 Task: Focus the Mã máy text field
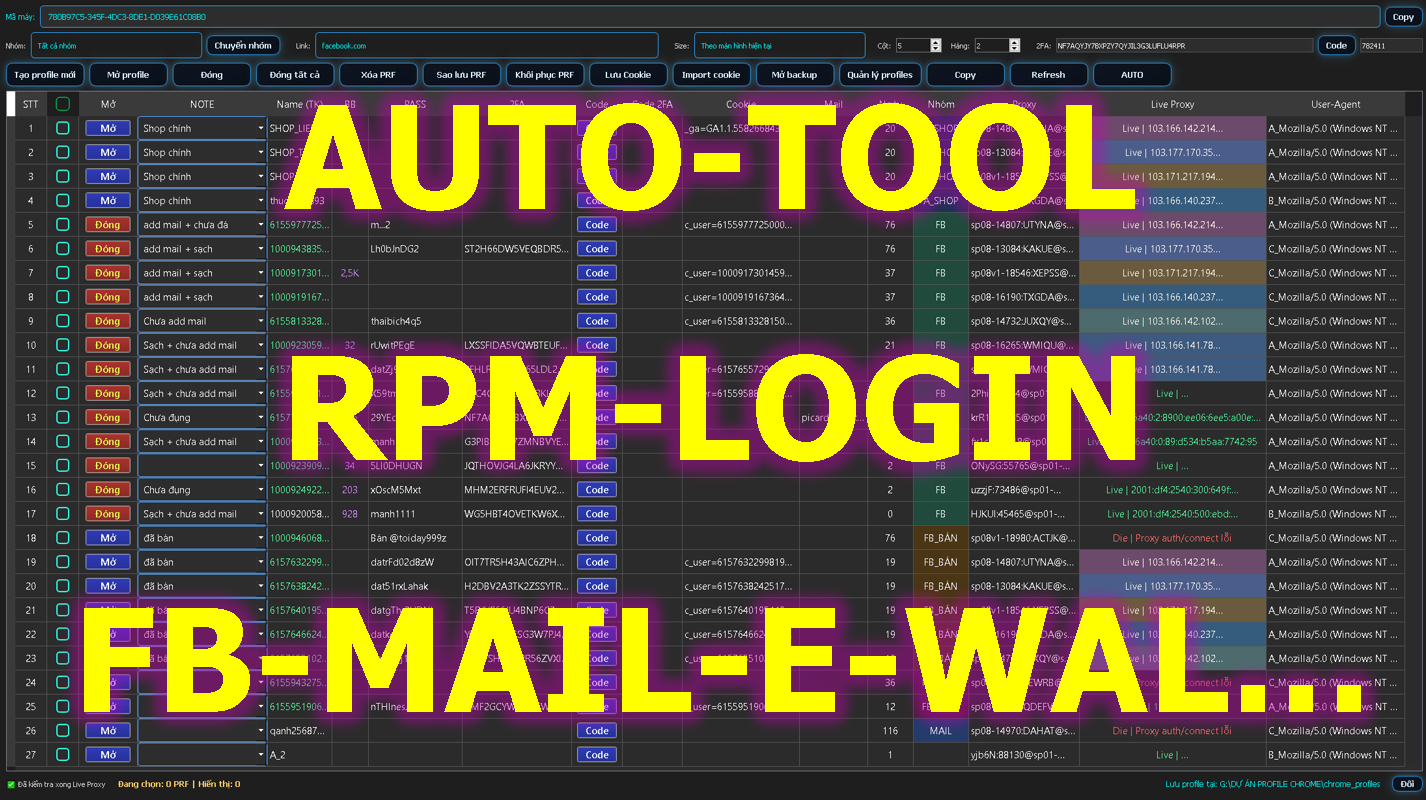[710, 17]
